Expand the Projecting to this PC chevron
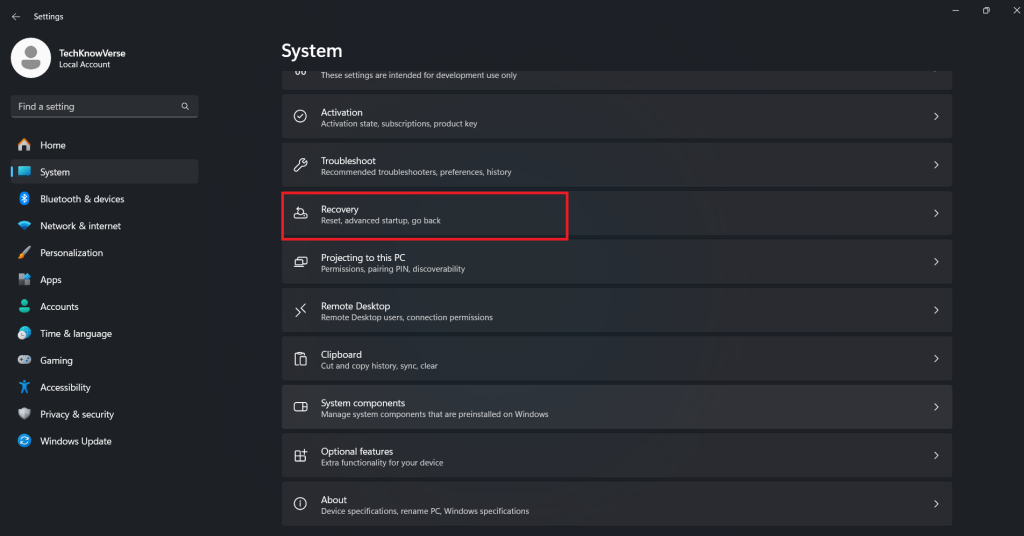Screen dimensions: 1024x536 936,262
